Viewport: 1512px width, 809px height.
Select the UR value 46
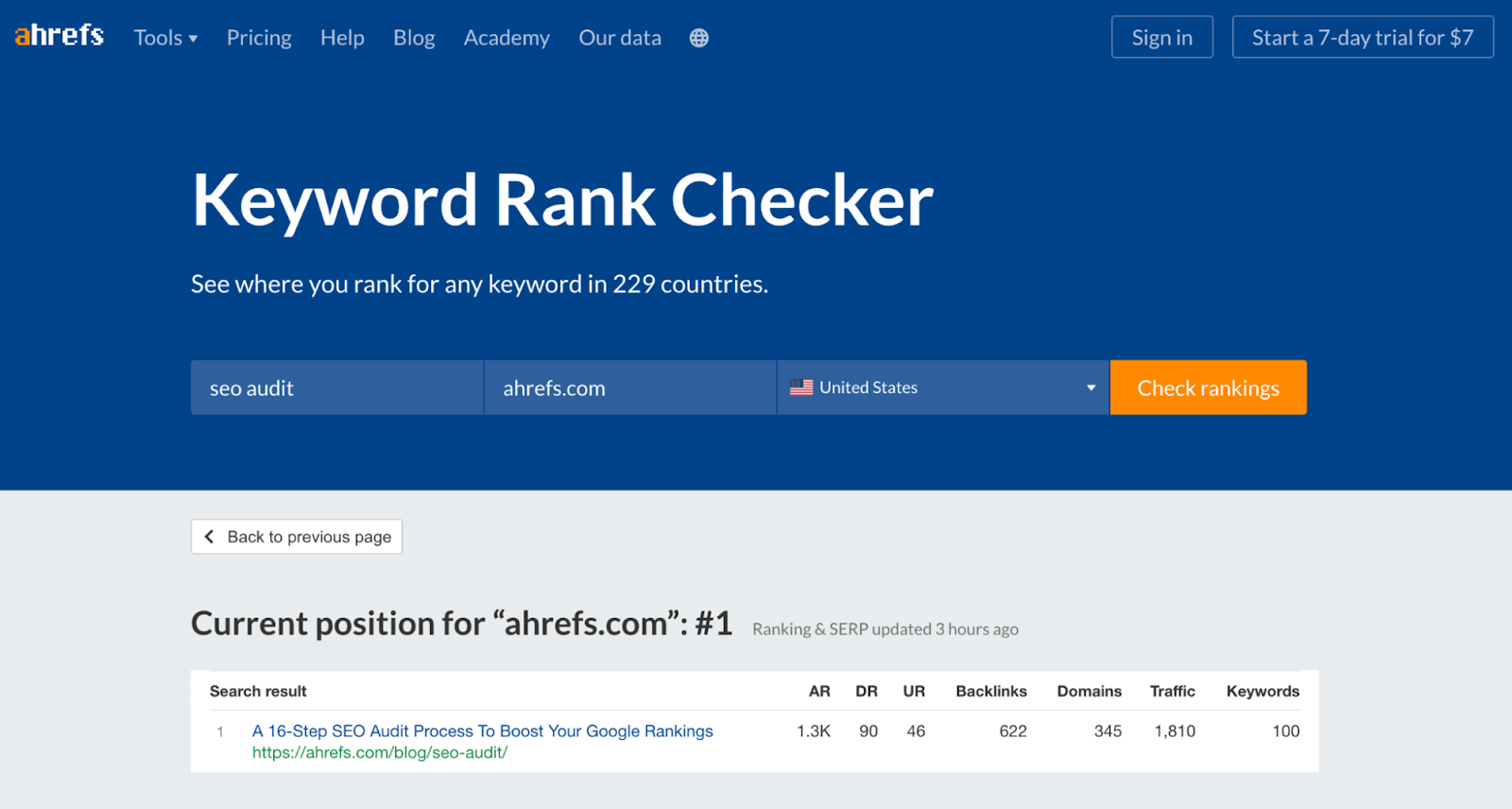pyautogui.click(x=916, y=731)
